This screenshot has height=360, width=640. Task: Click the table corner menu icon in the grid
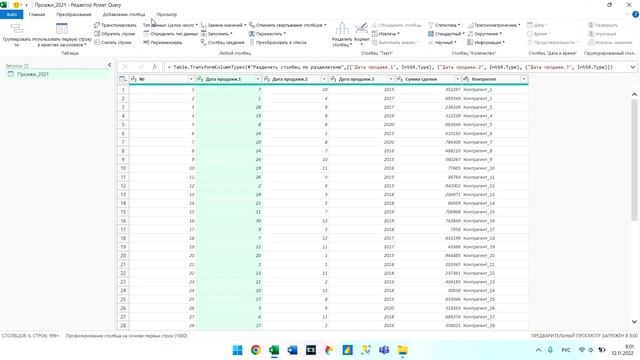click(123, 79)
